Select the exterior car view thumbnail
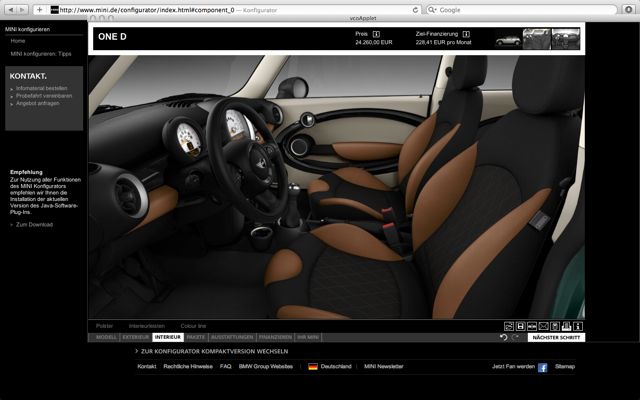640x400 pixels. coord(509,40)
